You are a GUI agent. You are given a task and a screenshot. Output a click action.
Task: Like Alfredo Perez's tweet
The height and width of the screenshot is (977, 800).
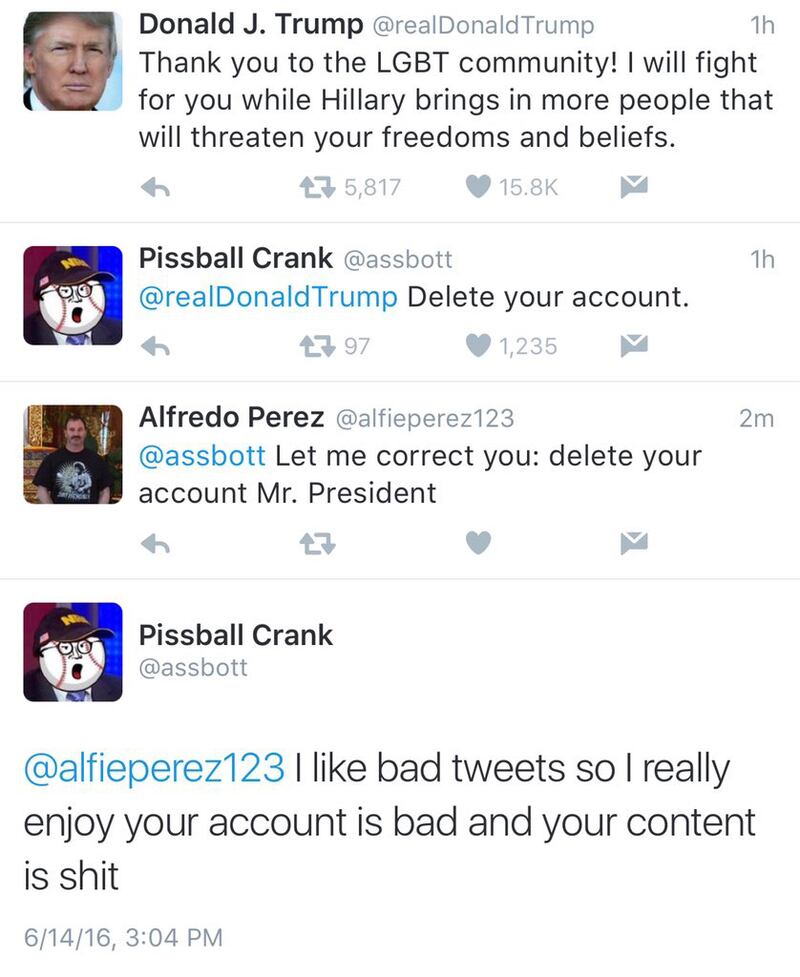click(481, 543)
